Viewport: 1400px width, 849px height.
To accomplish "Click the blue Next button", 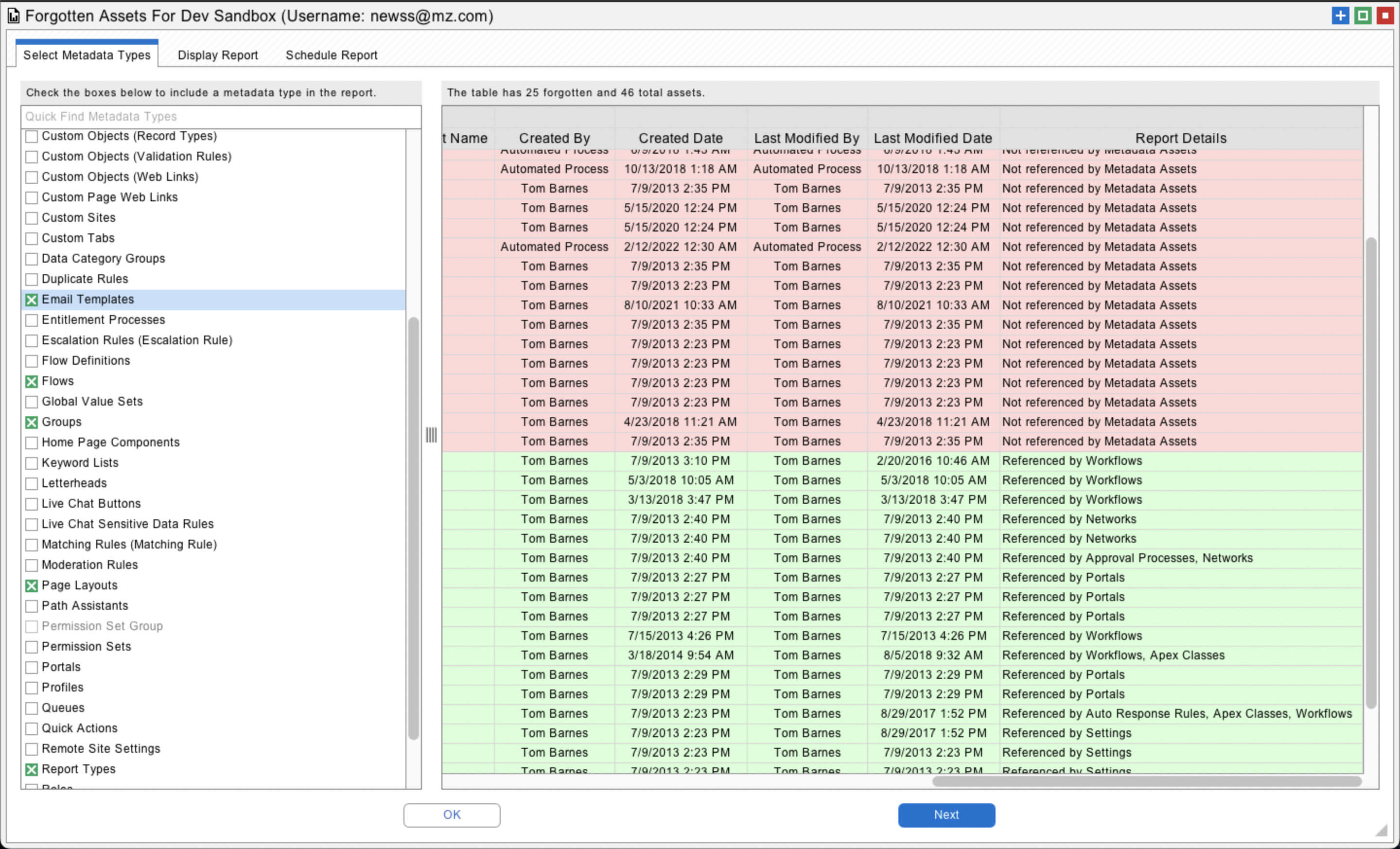I will (946, 815).
